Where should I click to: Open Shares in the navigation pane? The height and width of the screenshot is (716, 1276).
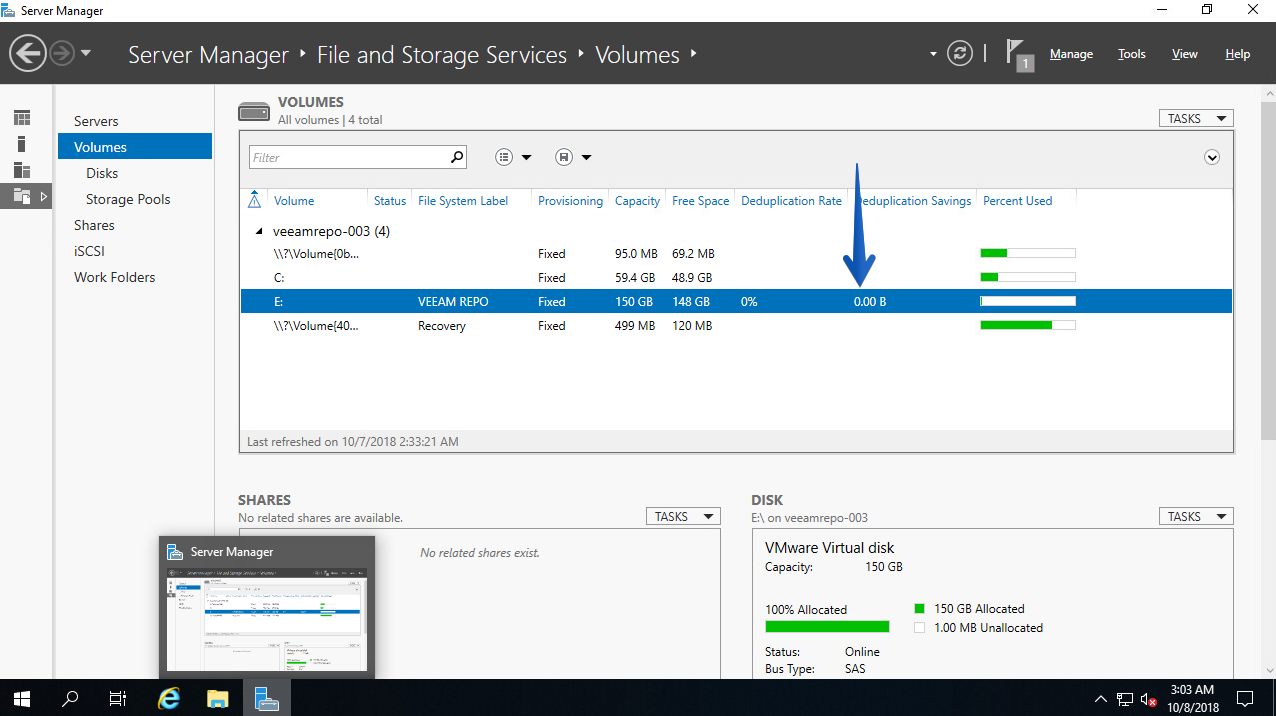[94, 225]
